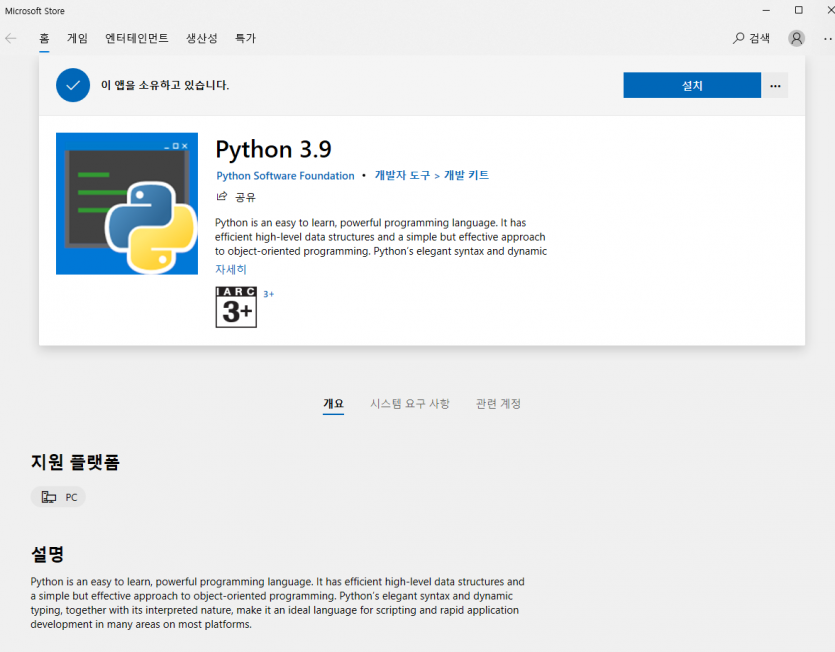Maximize the Microsoft Store window
Screen dimensions: 835x652
tap(798, 10)
